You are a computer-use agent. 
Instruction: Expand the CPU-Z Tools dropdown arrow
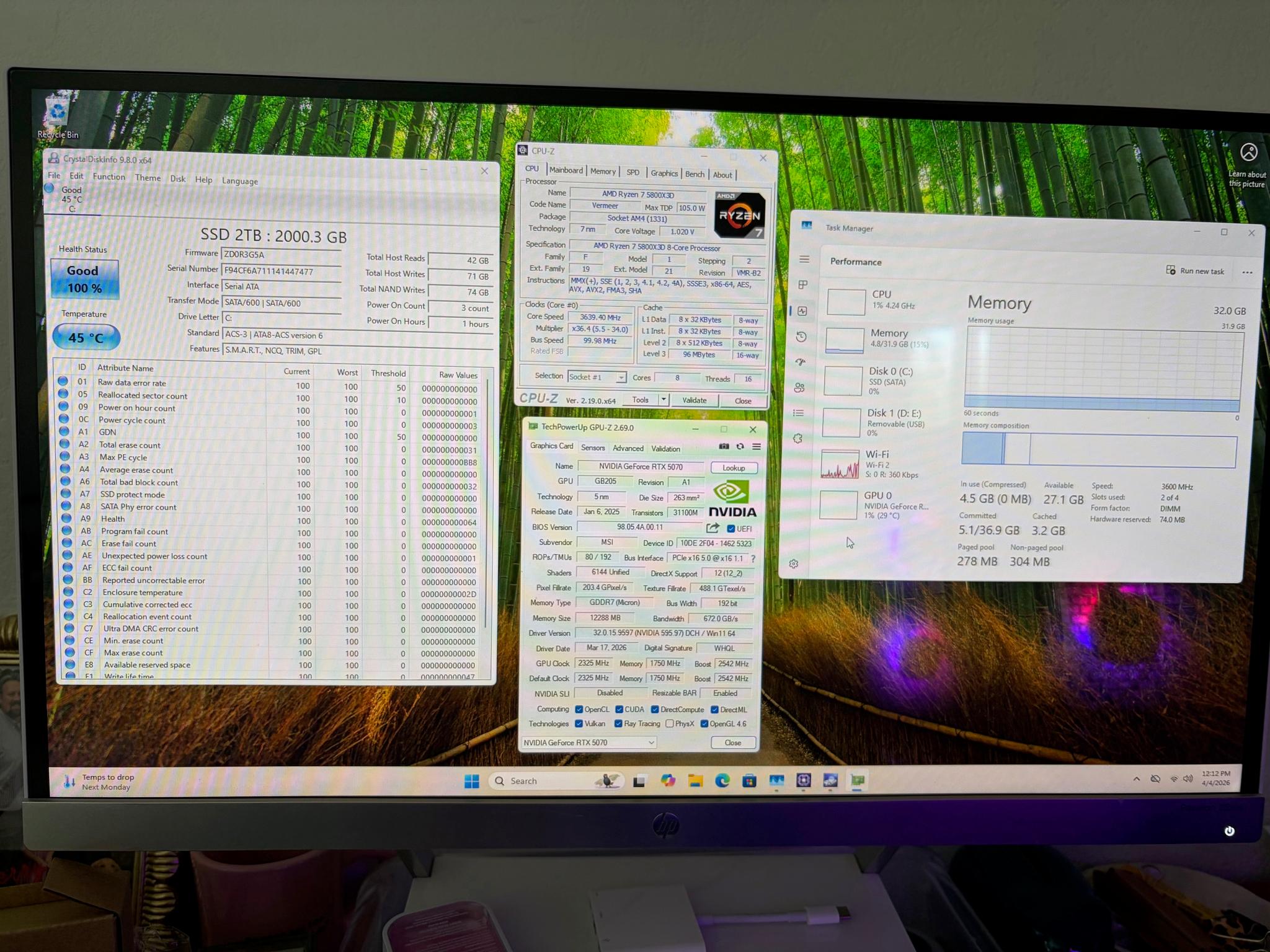[x=664, y=400]
